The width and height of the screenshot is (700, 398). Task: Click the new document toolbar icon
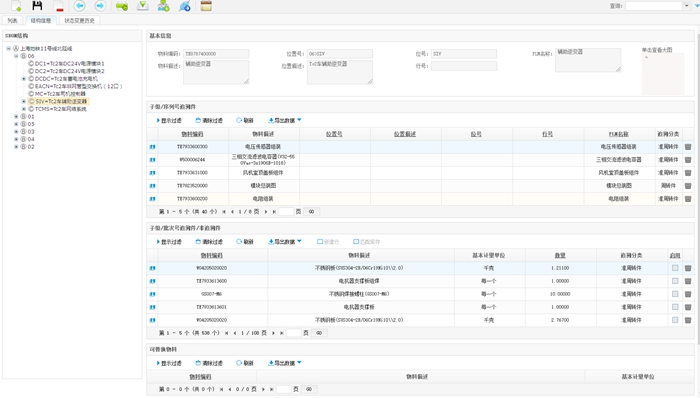(x=16, y=6)
